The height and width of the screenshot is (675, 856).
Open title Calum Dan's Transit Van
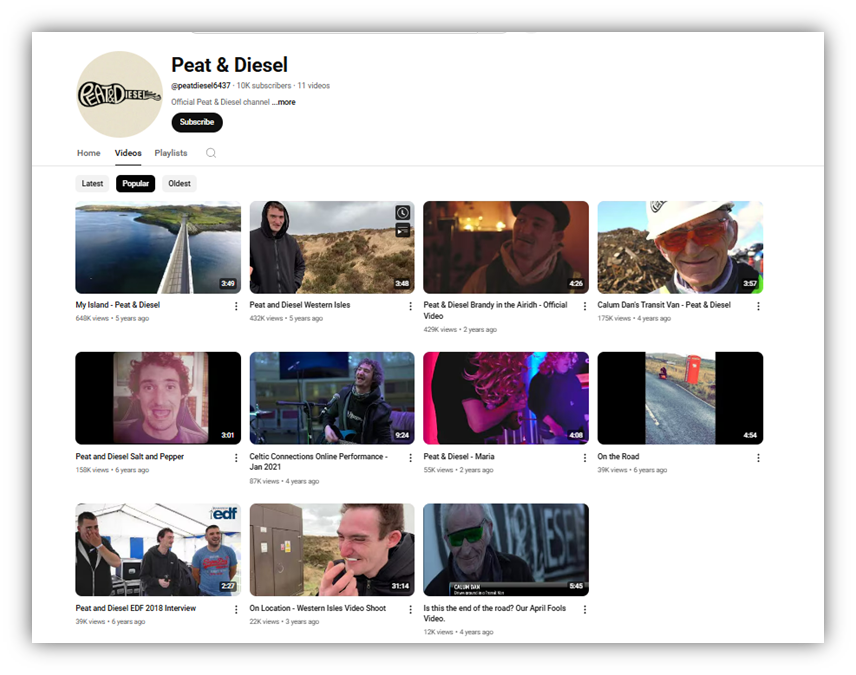664,305
